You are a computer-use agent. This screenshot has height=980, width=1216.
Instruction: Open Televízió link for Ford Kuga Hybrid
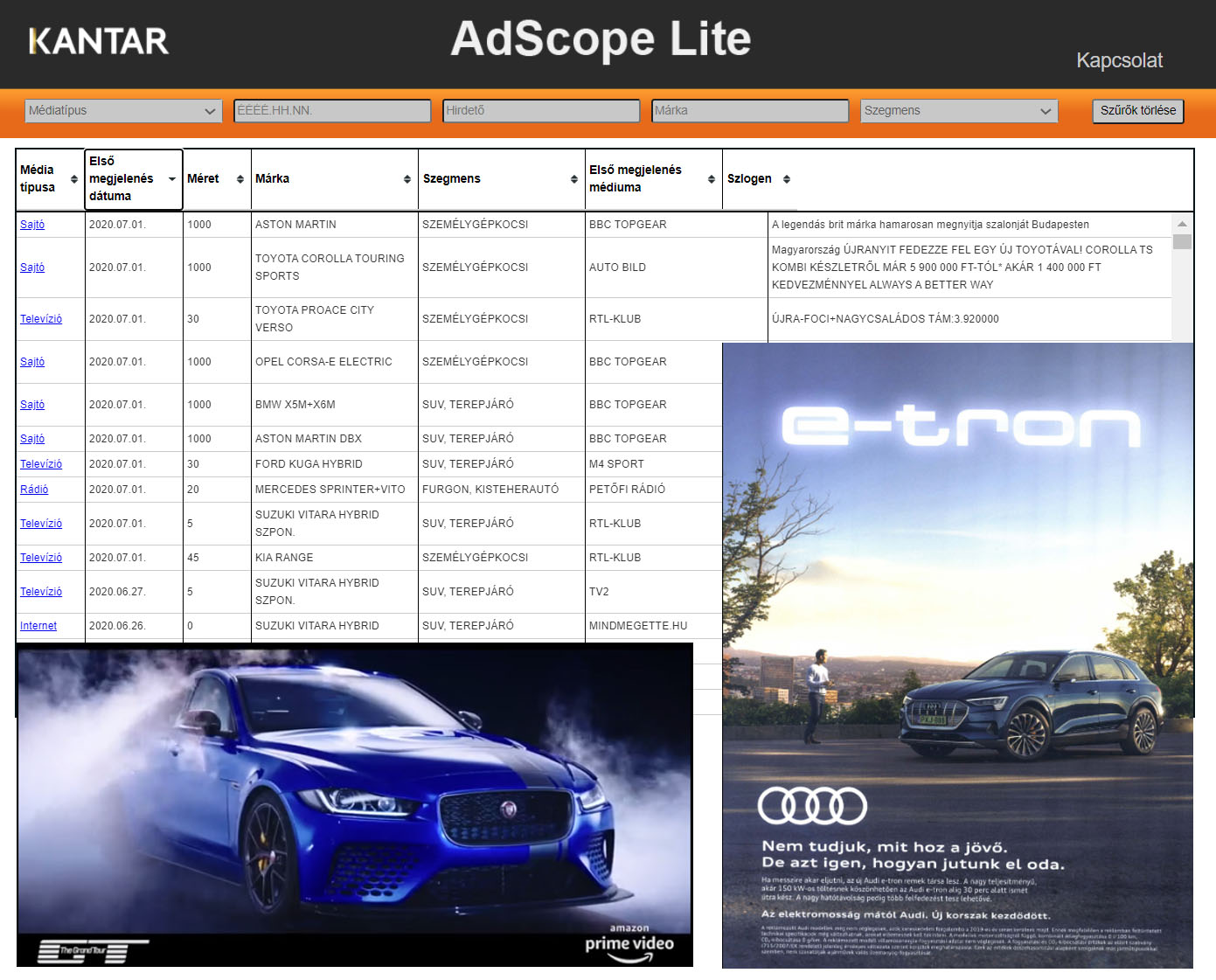(x=41, y=464)
